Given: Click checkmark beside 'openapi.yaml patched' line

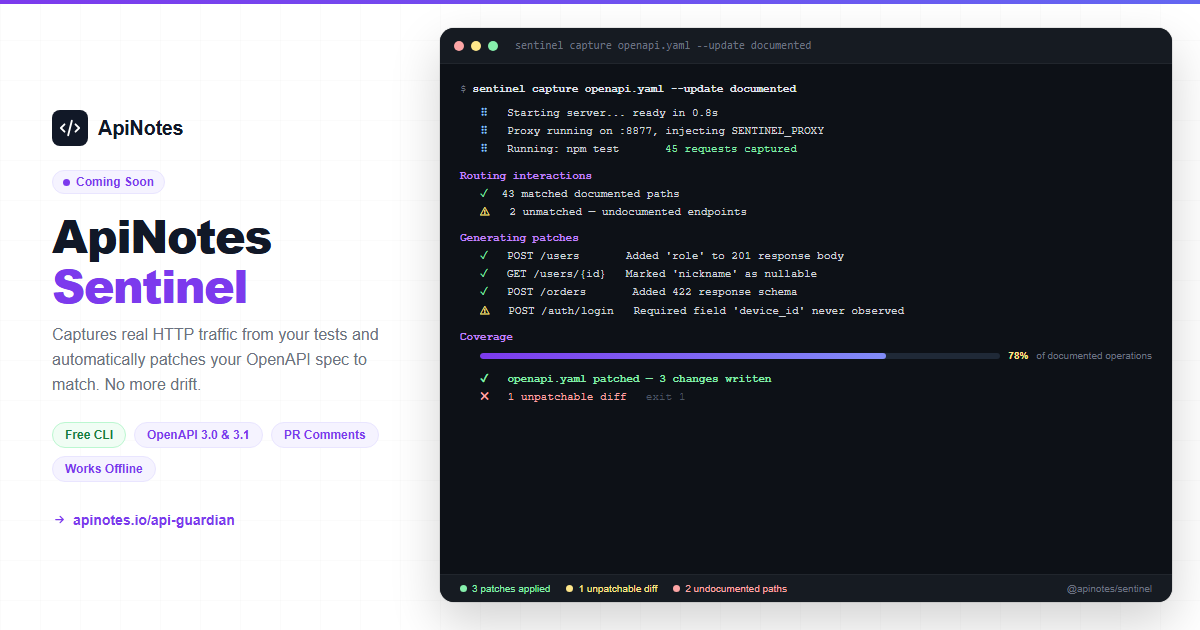Looking at the screenshot, I should [x=484, y=379].
